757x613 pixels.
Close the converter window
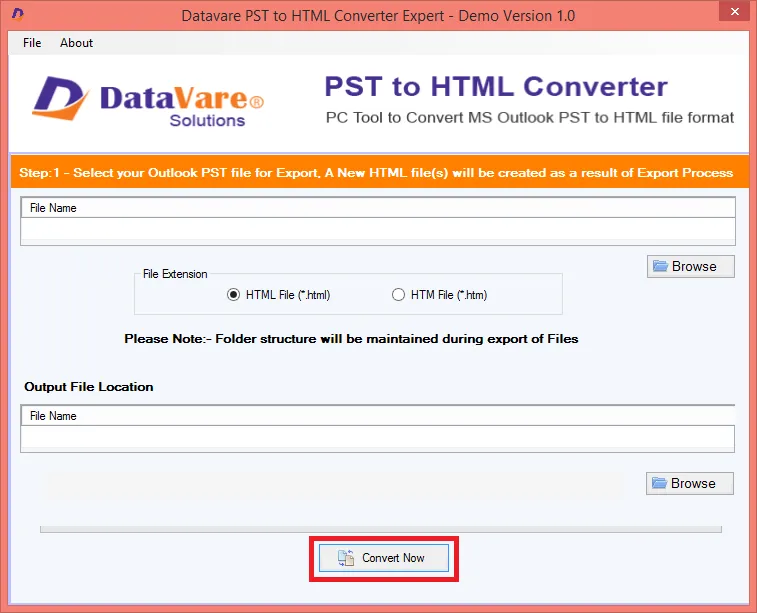(x=734, y=11)
